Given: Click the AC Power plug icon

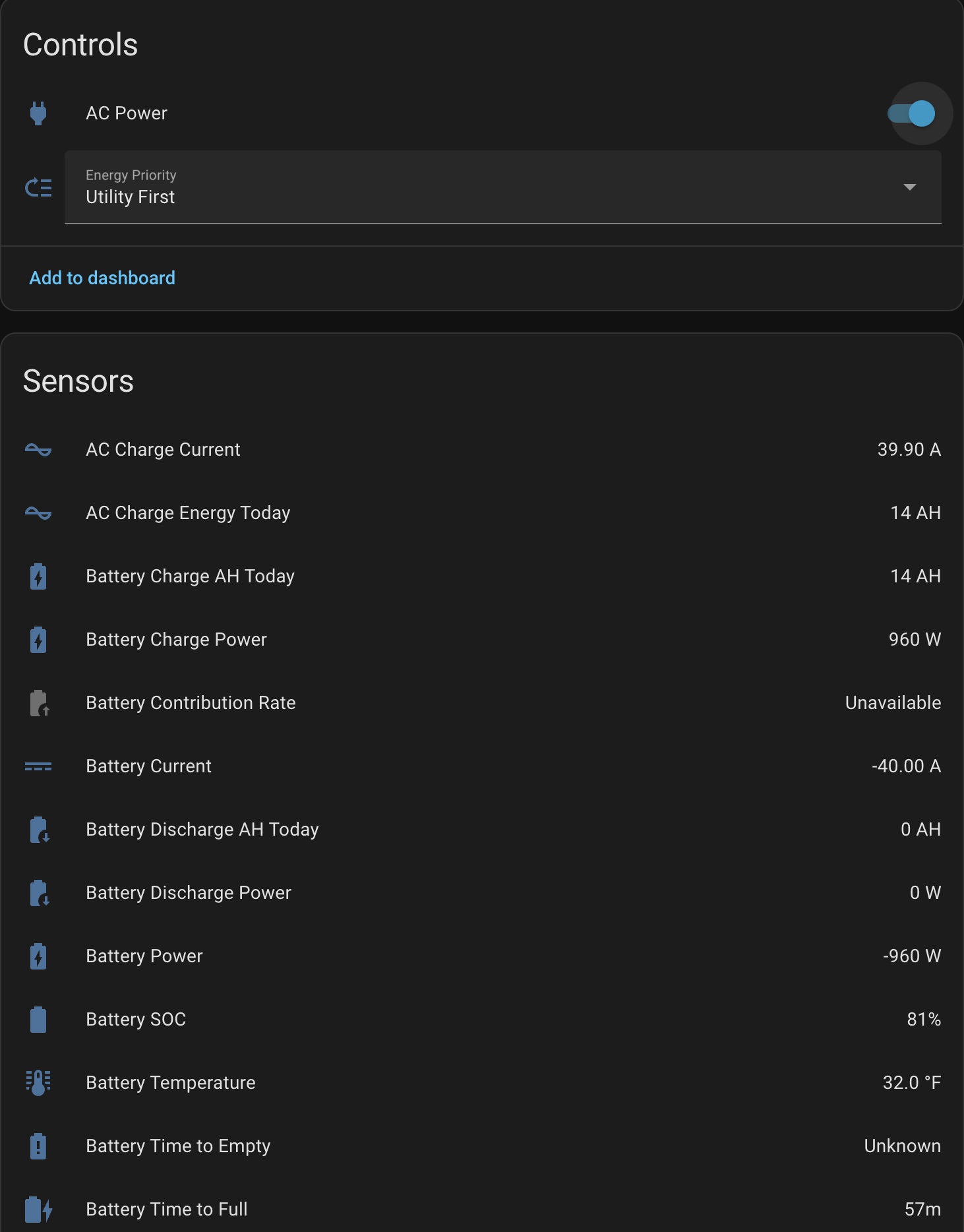Looking at the screenshot, I should (x=38, y=113).
